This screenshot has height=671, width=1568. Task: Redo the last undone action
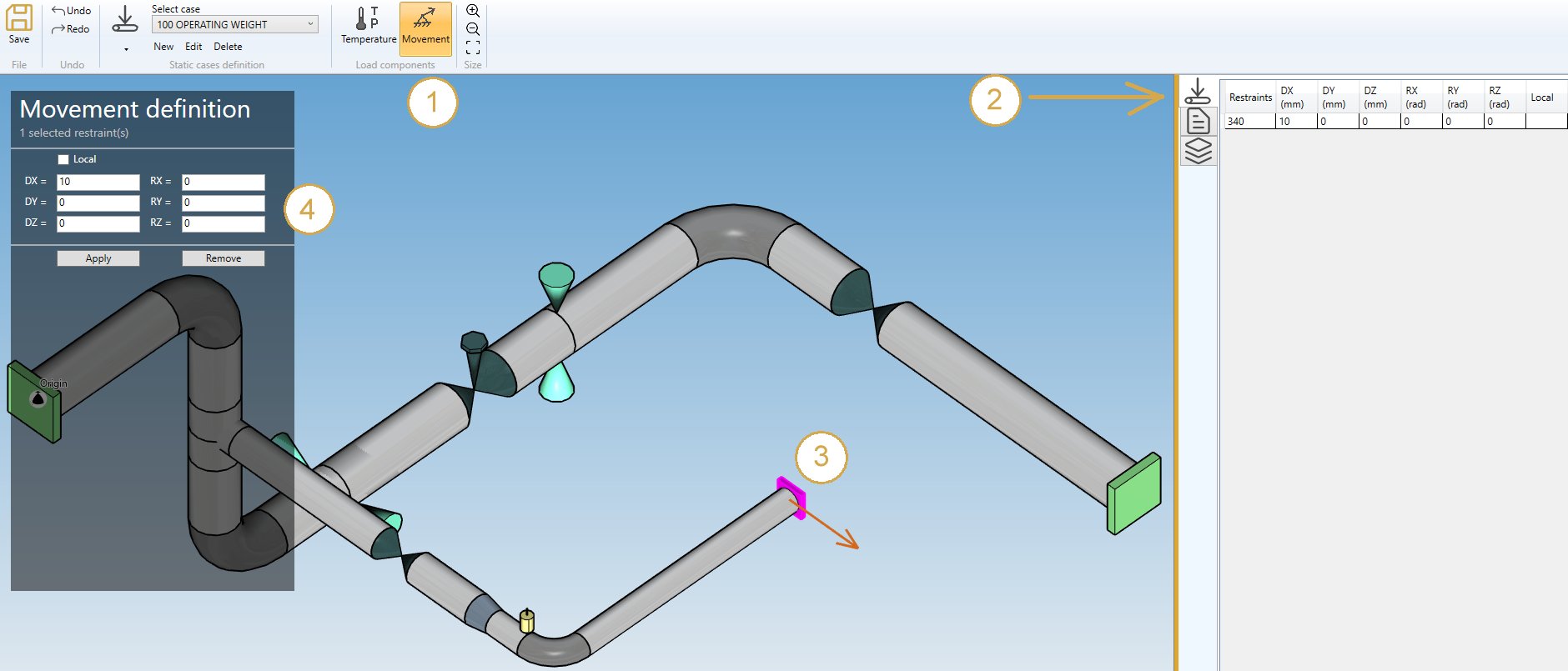(x=71, y=29)
